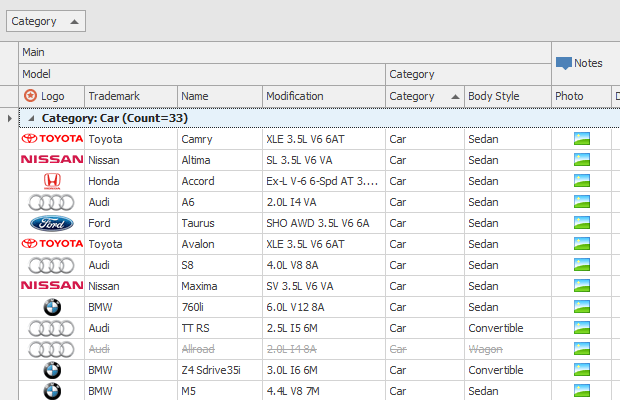
Task: Click the Audi logo in the A6 row
Action: (x=52, y=202)
